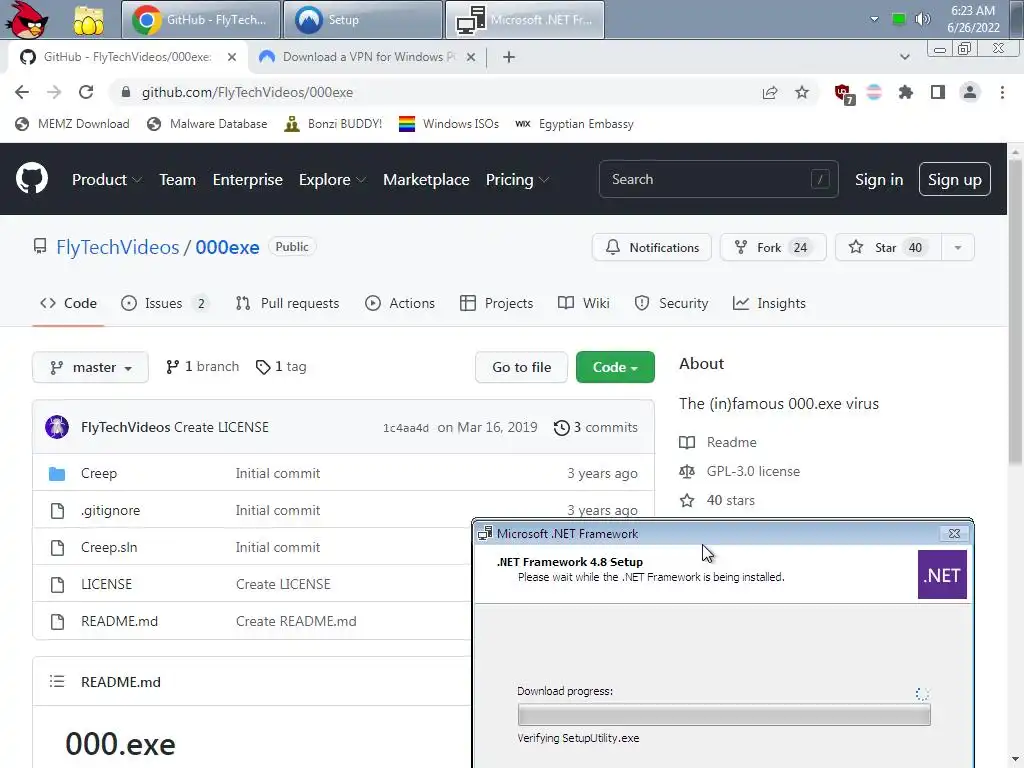Reload the current page
This screenshot has height=768, width=1024.
click(x=86, y=92)
